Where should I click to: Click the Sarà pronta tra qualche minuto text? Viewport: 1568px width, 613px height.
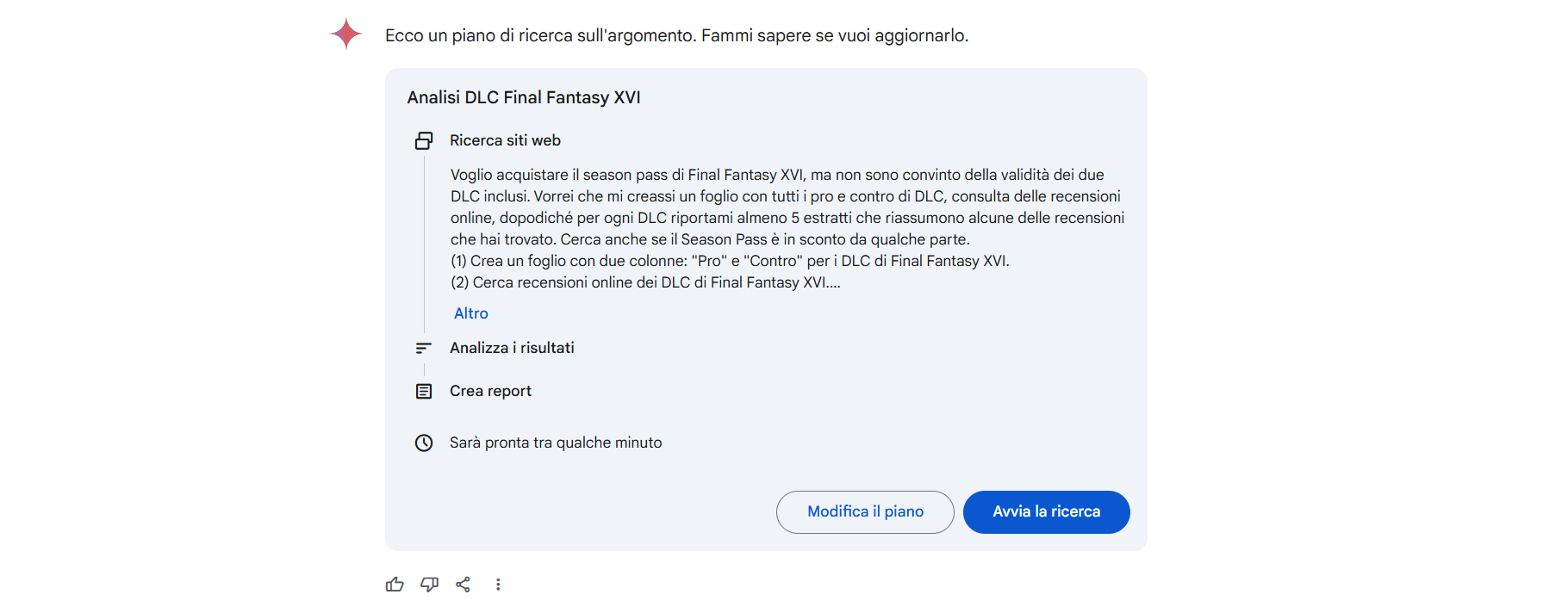coord(556,443)
